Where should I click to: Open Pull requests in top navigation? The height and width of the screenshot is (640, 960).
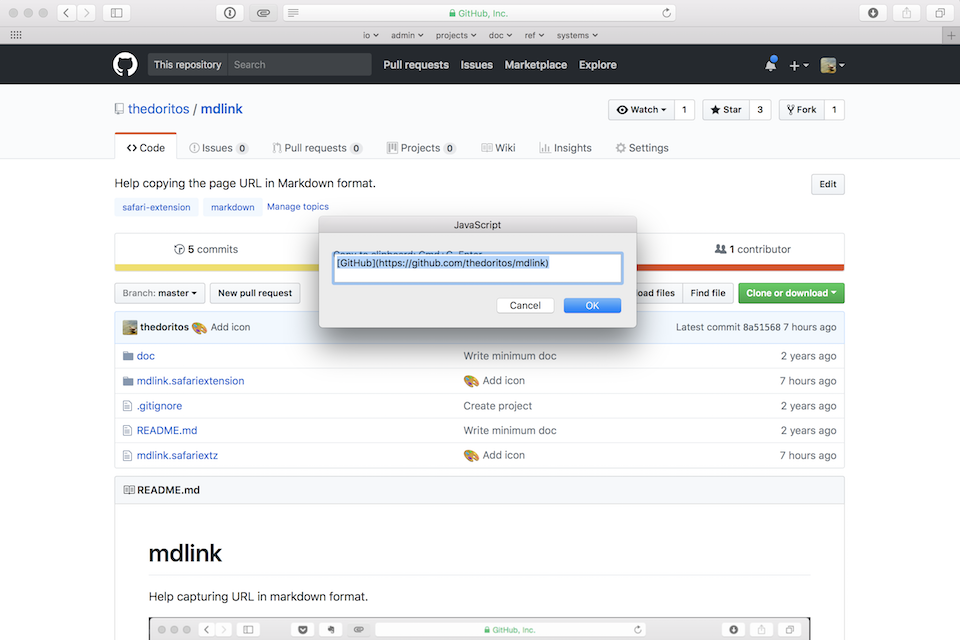coord(416,65)
